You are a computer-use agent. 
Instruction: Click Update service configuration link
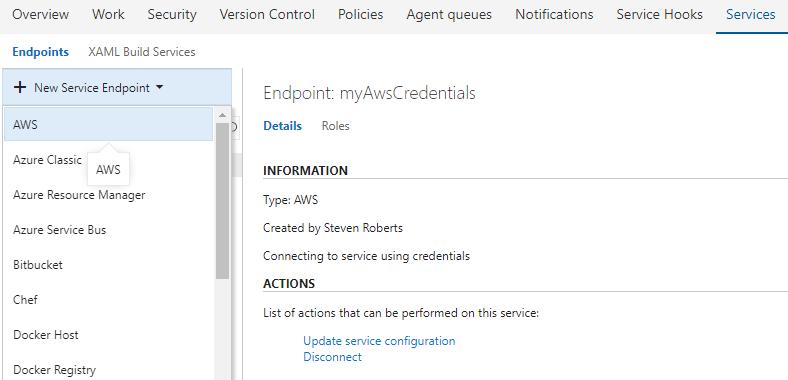point(379,341)
